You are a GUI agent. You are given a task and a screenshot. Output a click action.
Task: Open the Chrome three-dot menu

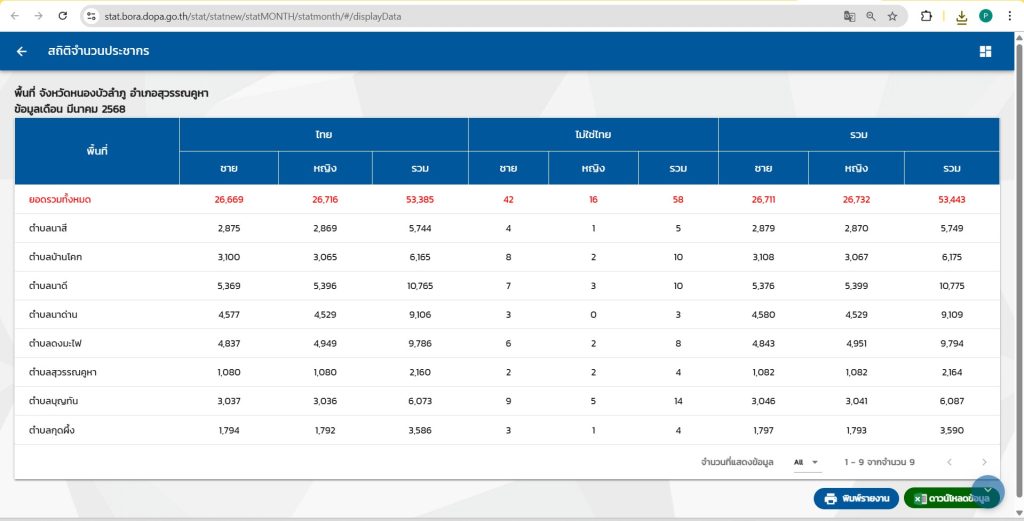[1009, 16]
